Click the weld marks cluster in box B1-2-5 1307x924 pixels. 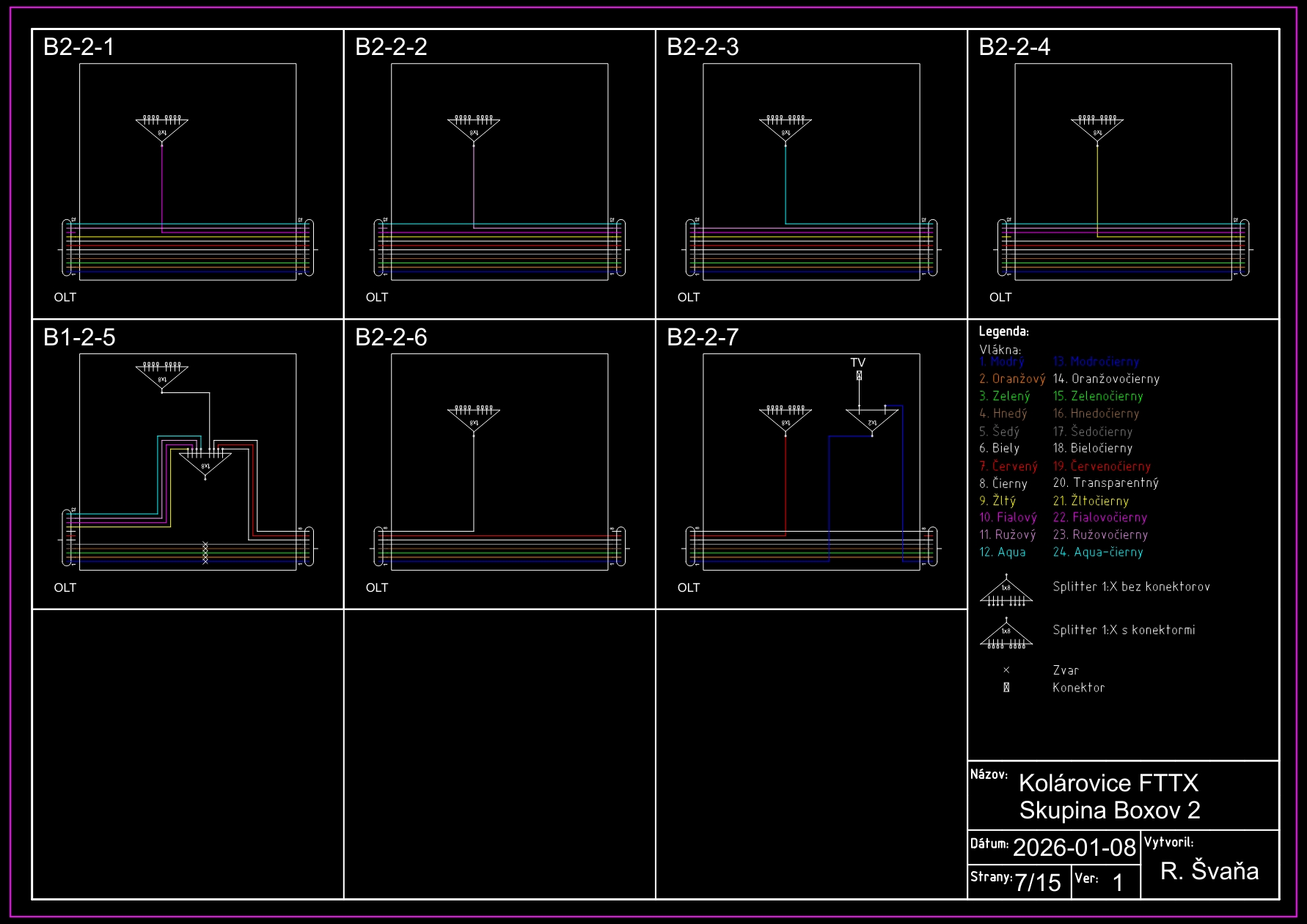click(205, 553)
